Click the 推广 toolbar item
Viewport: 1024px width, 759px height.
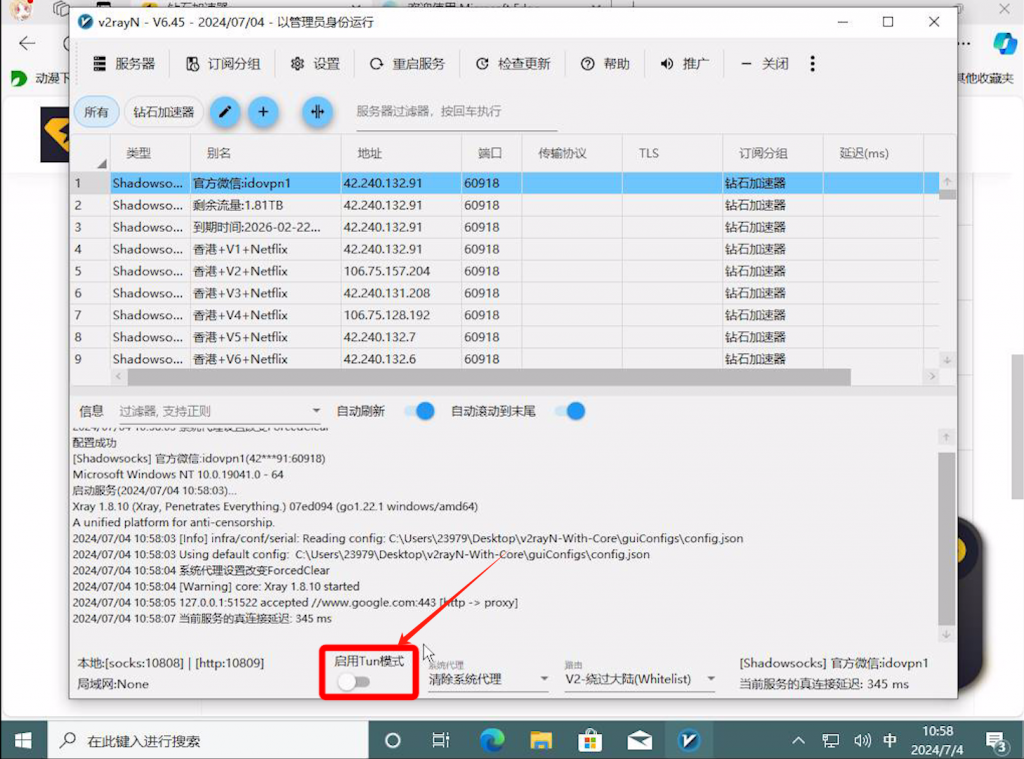click(x=684, y=63)
